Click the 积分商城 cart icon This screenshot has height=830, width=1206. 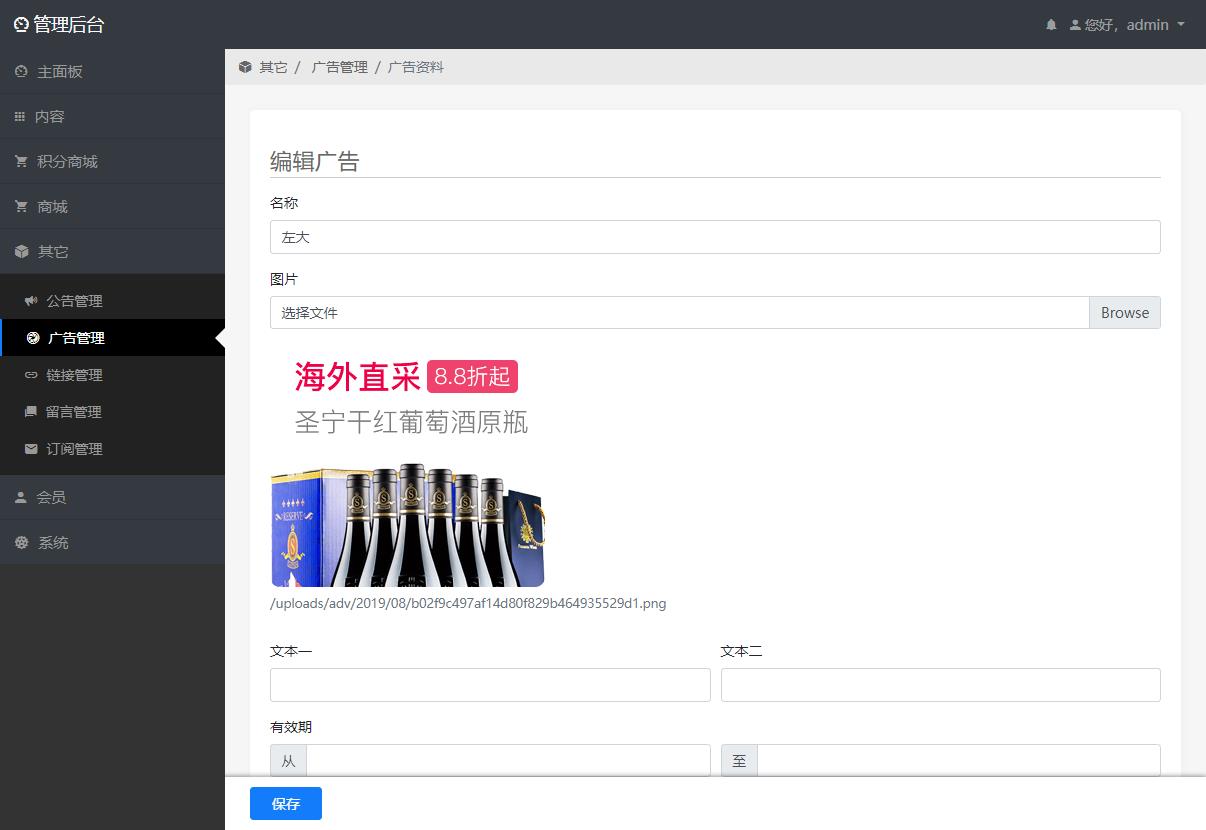(x=21, y=162)
